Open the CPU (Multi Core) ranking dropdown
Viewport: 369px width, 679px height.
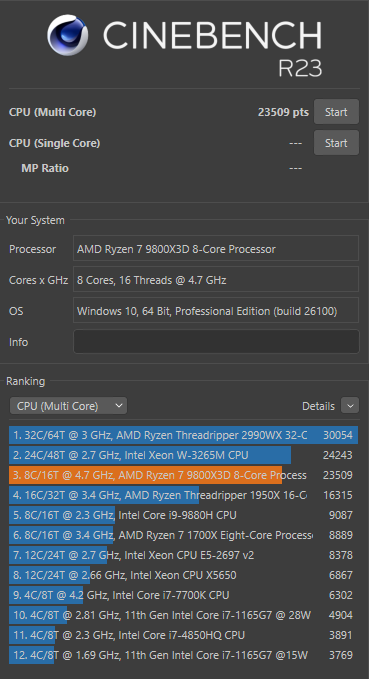(x=68, y=406)
